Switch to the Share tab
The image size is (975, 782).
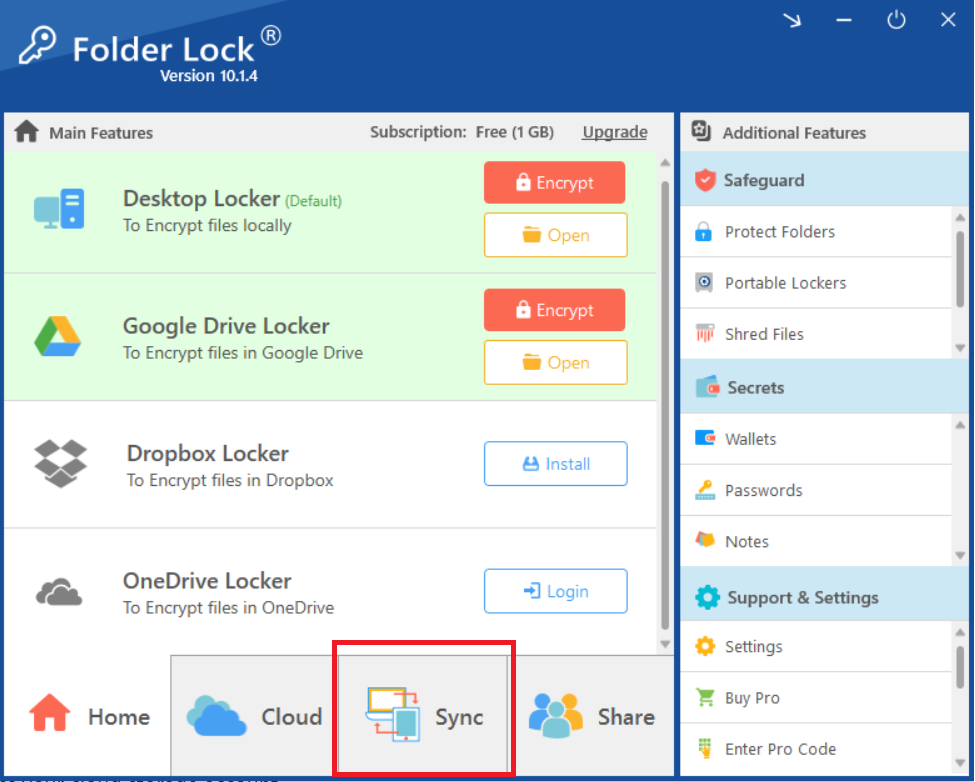click(x=592, y=716)
